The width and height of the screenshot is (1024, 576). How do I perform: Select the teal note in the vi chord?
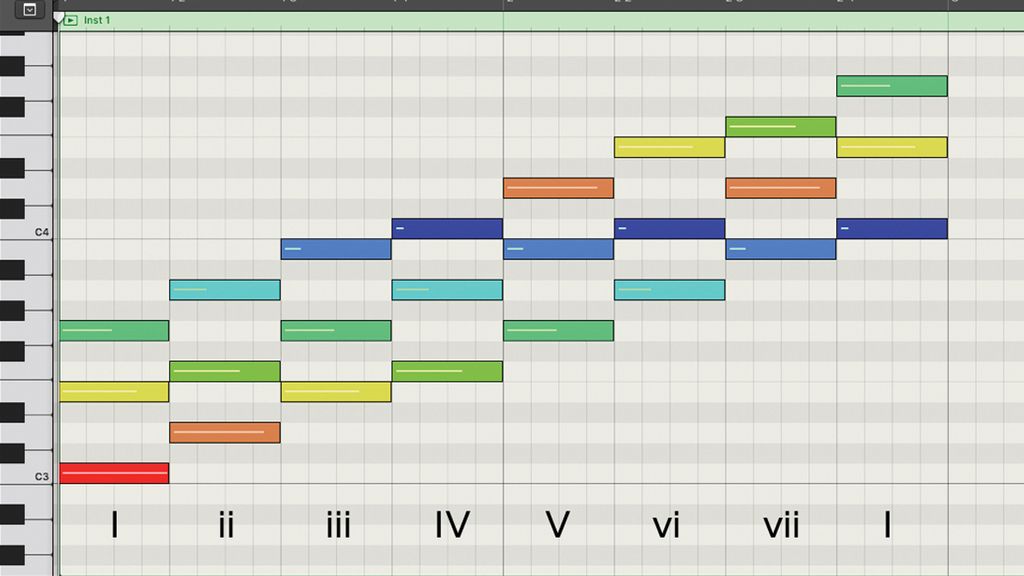pos(670,289)
